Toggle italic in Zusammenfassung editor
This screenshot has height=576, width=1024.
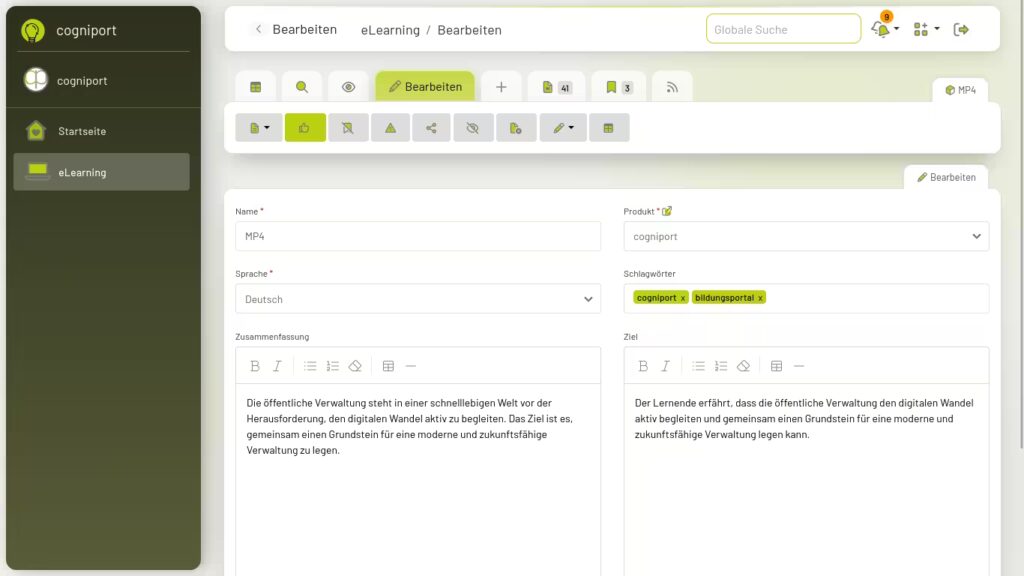[277, 366]
